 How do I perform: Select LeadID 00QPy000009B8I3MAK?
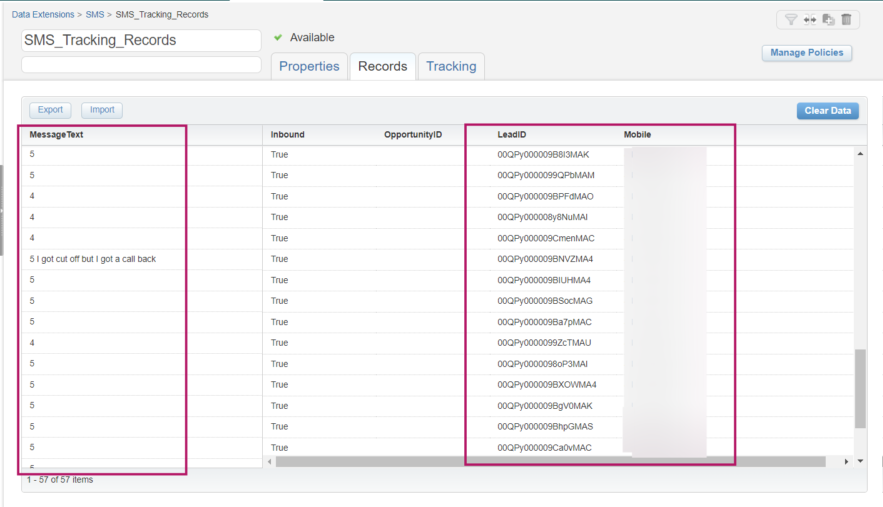coord(543,154)
